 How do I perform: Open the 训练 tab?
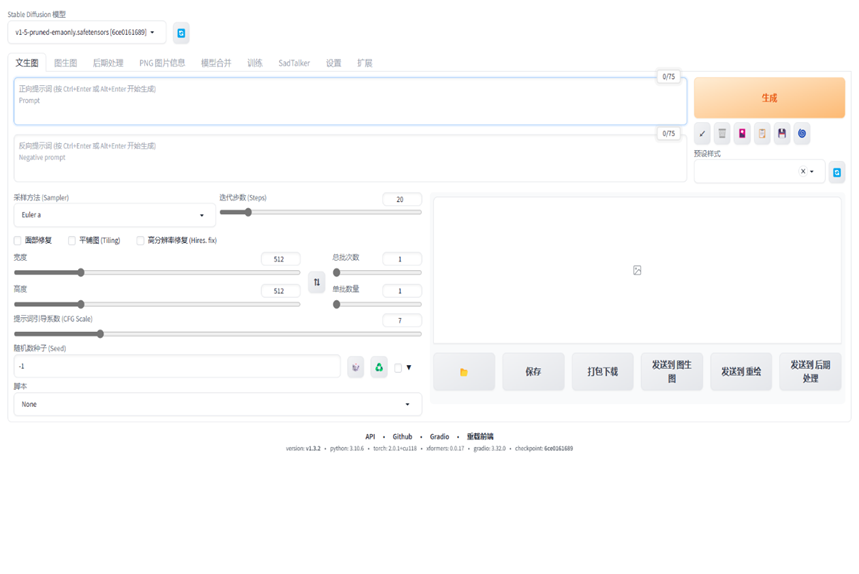pos(255,63)
